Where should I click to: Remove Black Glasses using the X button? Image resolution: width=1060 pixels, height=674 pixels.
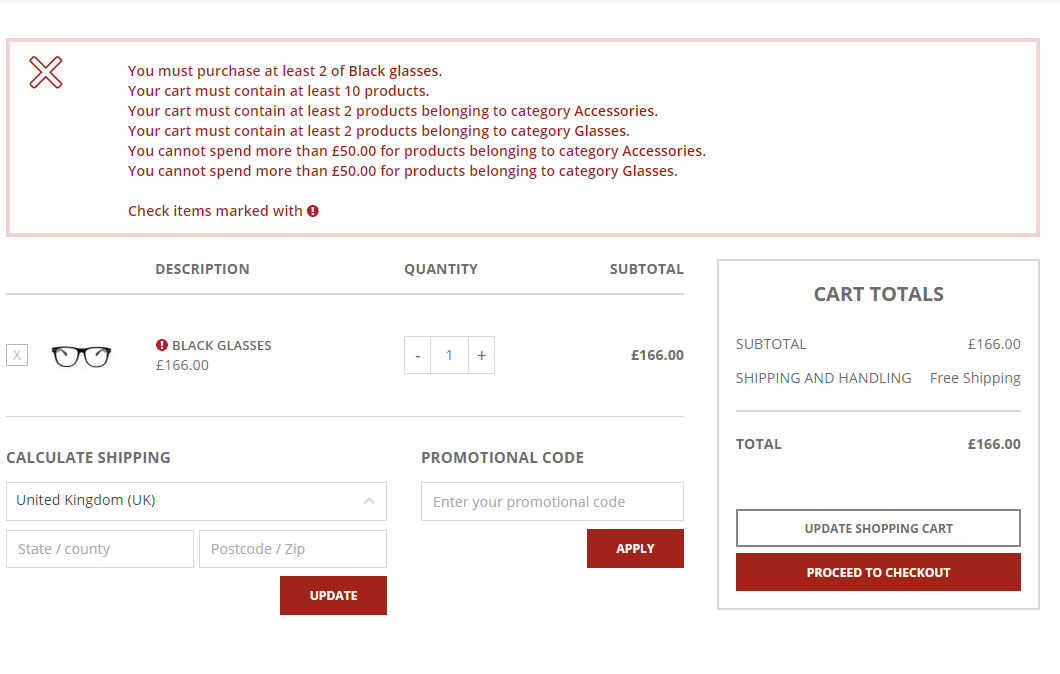(x=17, y=355)
